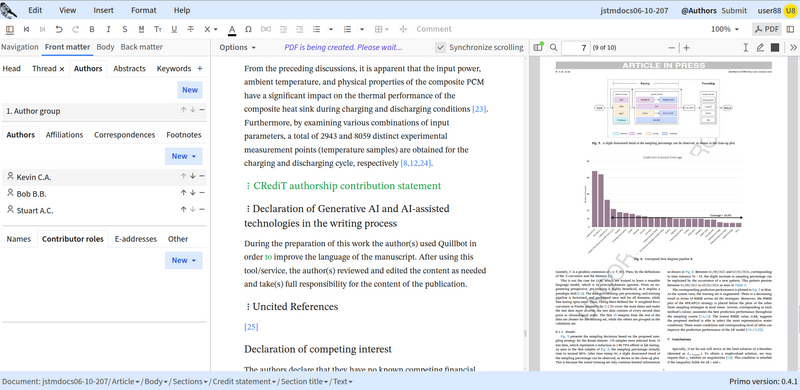This screenshot has width=800, height=390.
Task: Open the Authors New dropdown button
Action: 184,156
